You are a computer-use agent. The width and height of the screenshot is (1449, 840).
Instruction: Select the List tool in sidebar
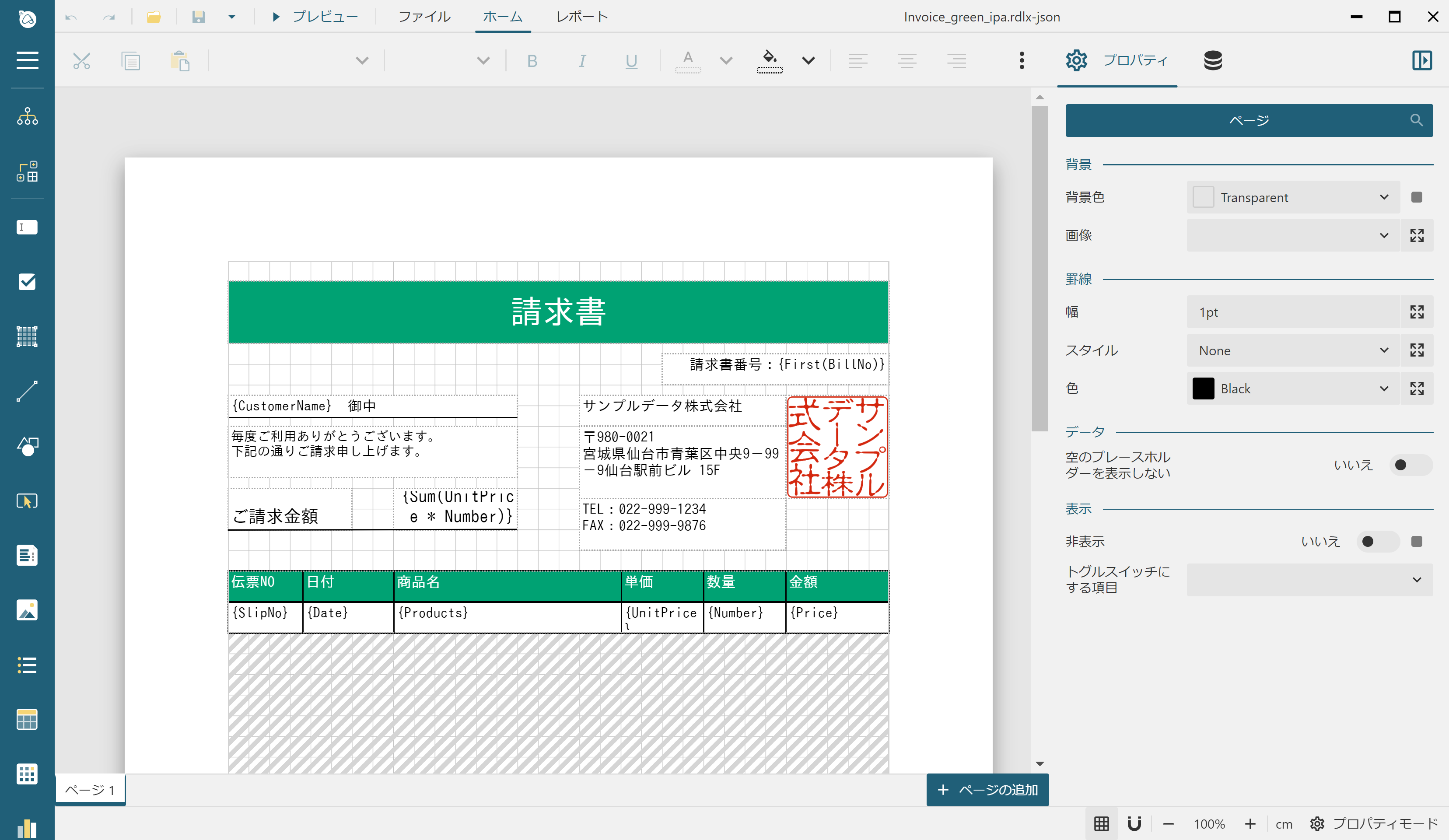pos(27,665)
